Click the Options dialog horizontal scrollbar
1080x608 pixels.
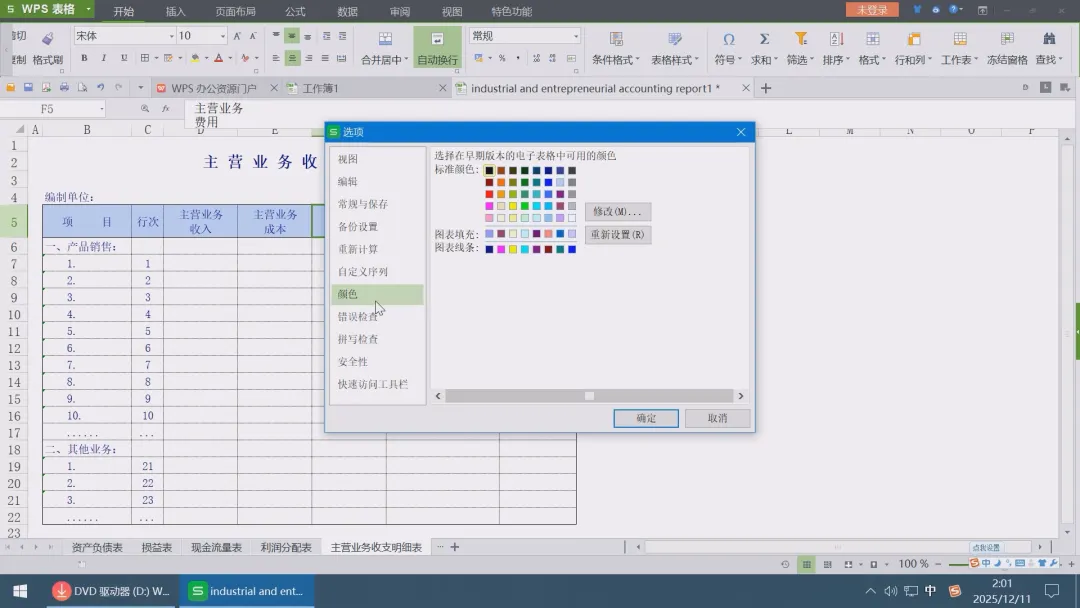pos(589,396)
